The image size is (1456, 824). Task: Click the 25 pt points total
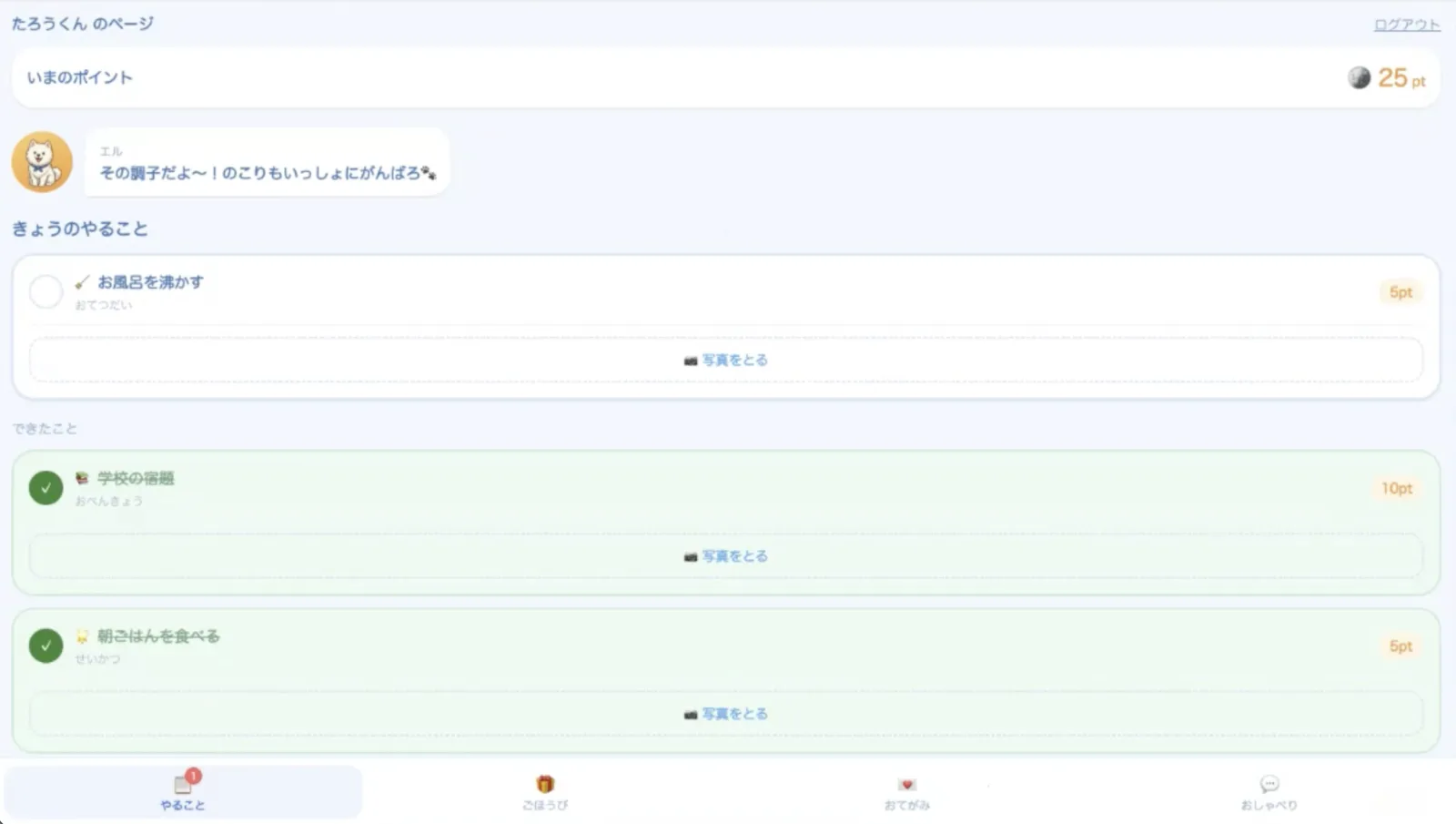(1401, 78)
